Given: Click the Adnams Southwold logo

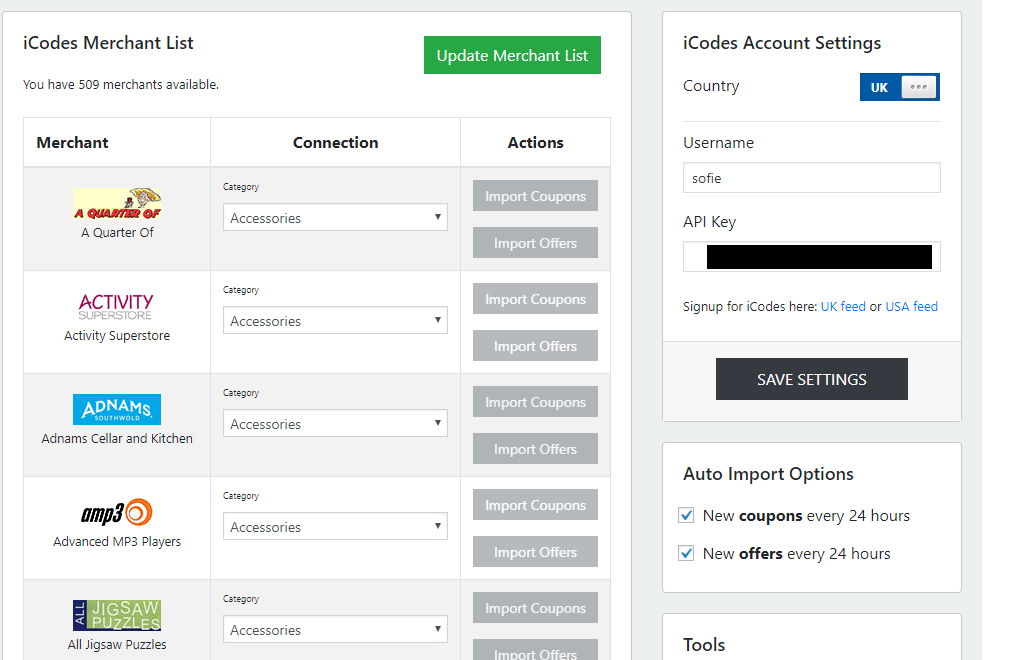Looking at the screenshot, I should pos(117,410).
